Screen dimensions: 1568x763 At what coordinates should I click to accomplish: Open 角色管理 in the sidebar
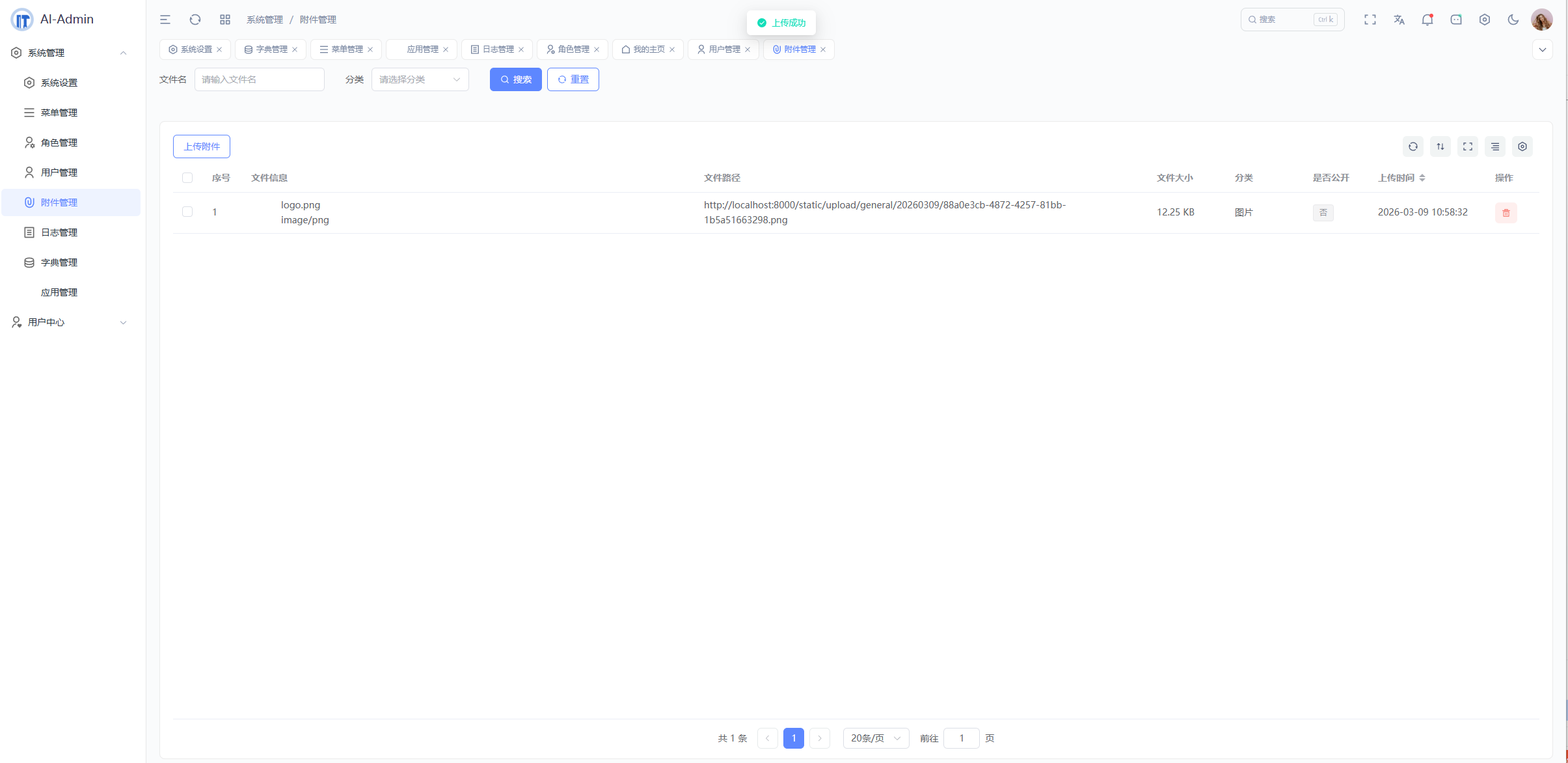tap(70, 143)
